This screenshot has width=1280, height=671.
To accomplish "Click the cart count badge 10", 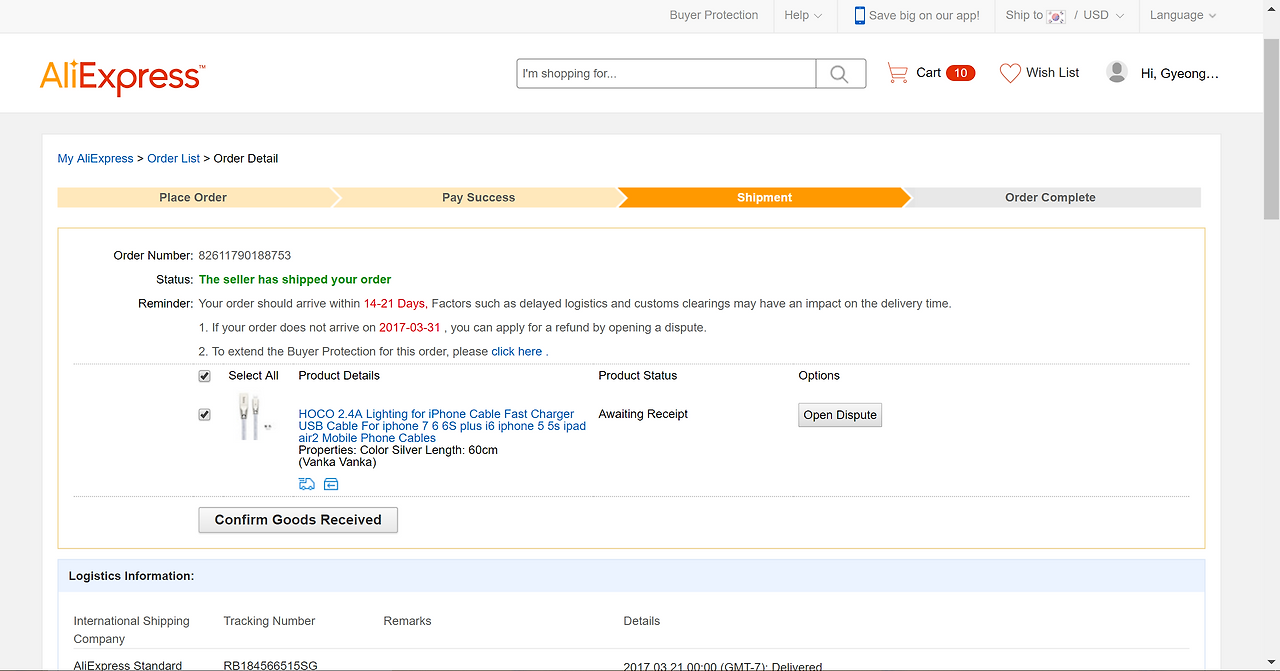I will pos(960,73).
